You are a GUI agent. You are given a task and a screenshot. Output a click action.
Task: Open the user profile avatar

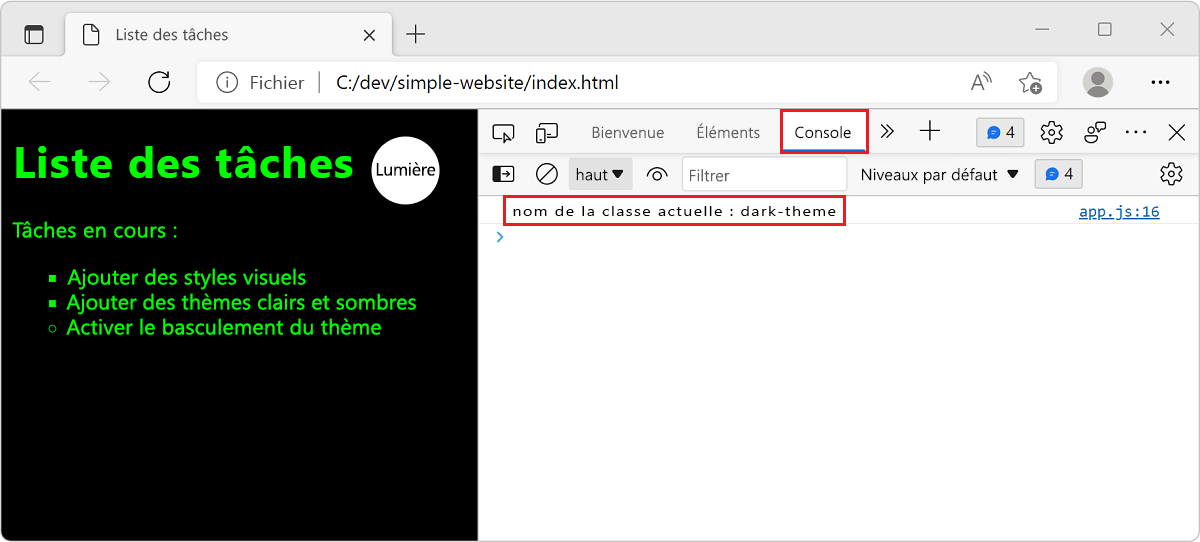point(1098,82)
